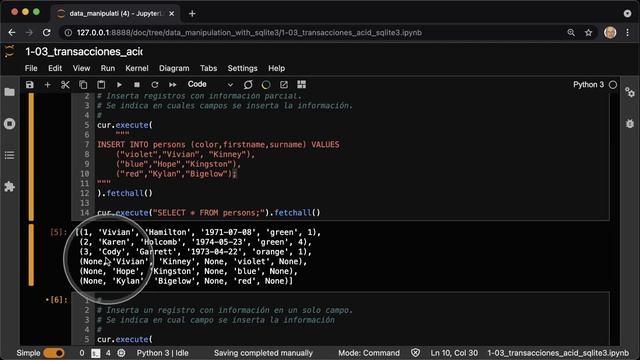
Task: Toggle the Simple interface mode switch
Action: click(53, 353)
